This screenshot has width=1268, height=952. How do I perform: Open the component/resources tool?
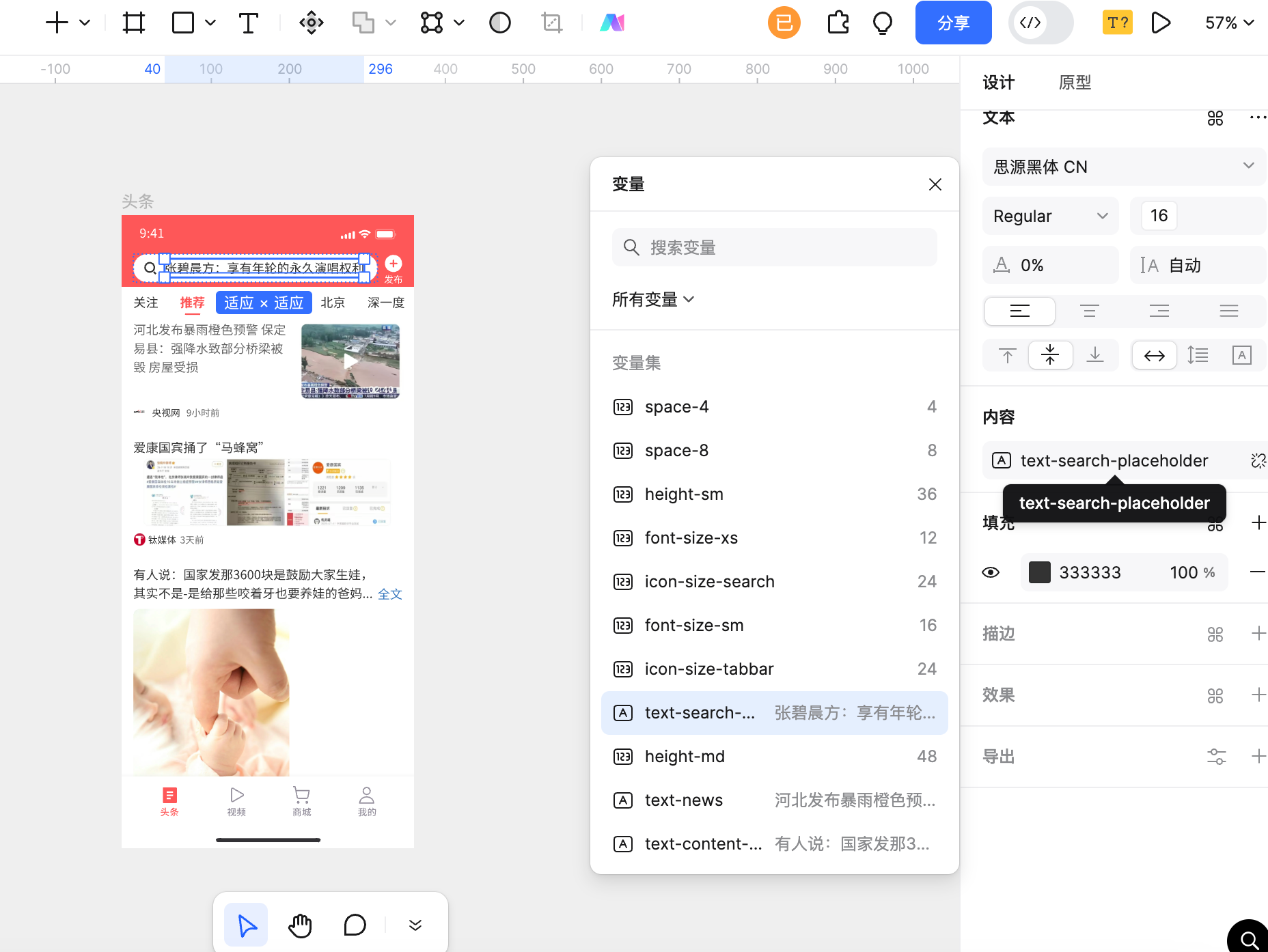(312, 23)
